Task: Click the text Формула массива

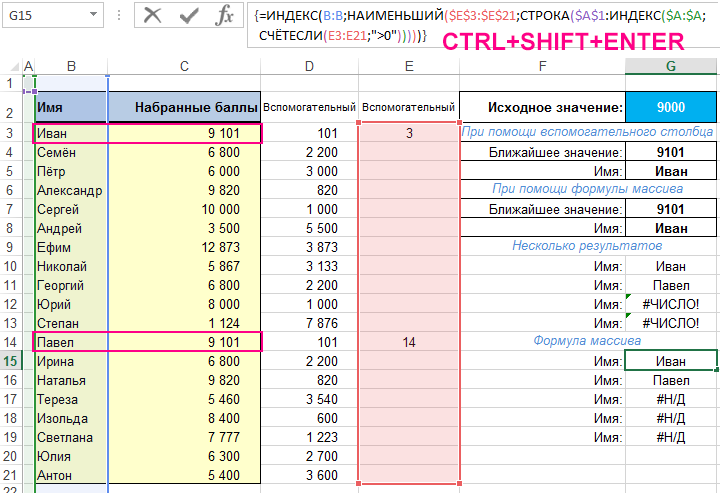Action: click(587, 341)
